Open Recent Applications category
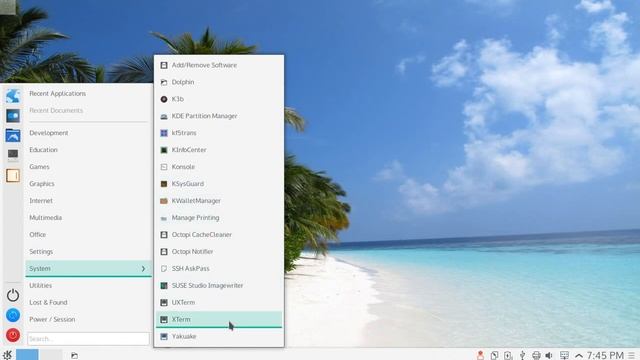This screenshot has height=360, width=640. click(x=88, y=93)
